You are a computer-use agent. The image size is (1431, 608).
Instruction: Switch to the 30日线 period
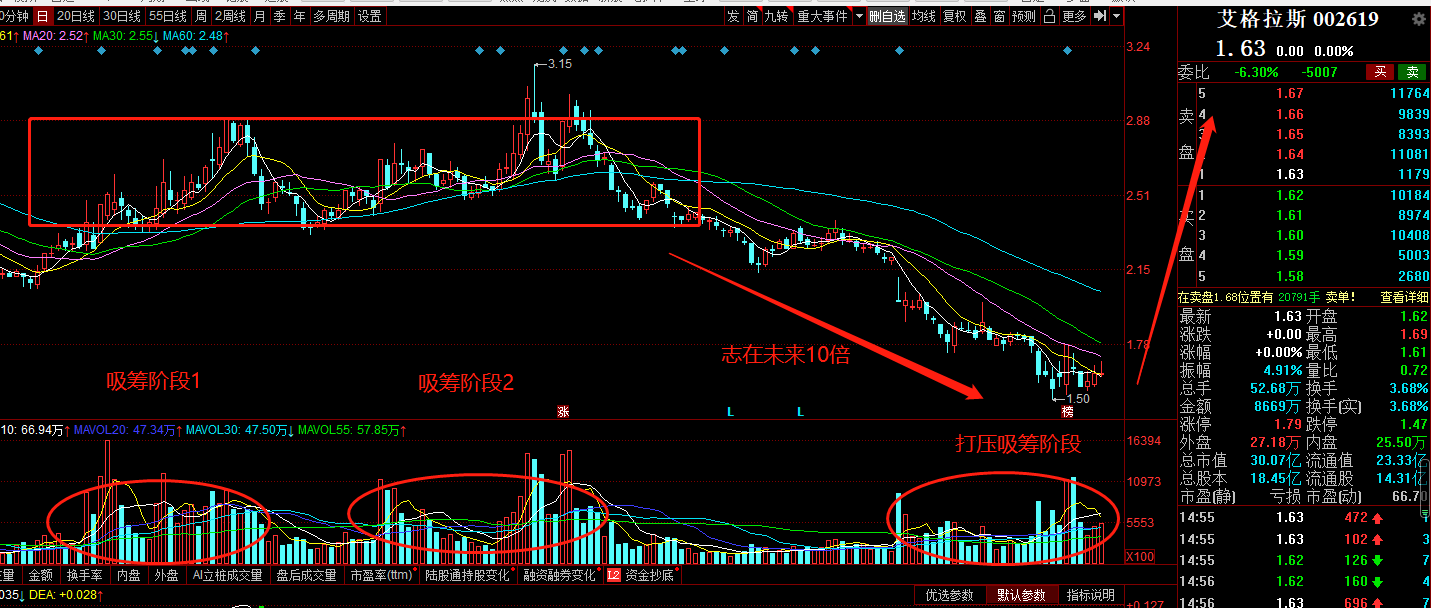point(122,16)
